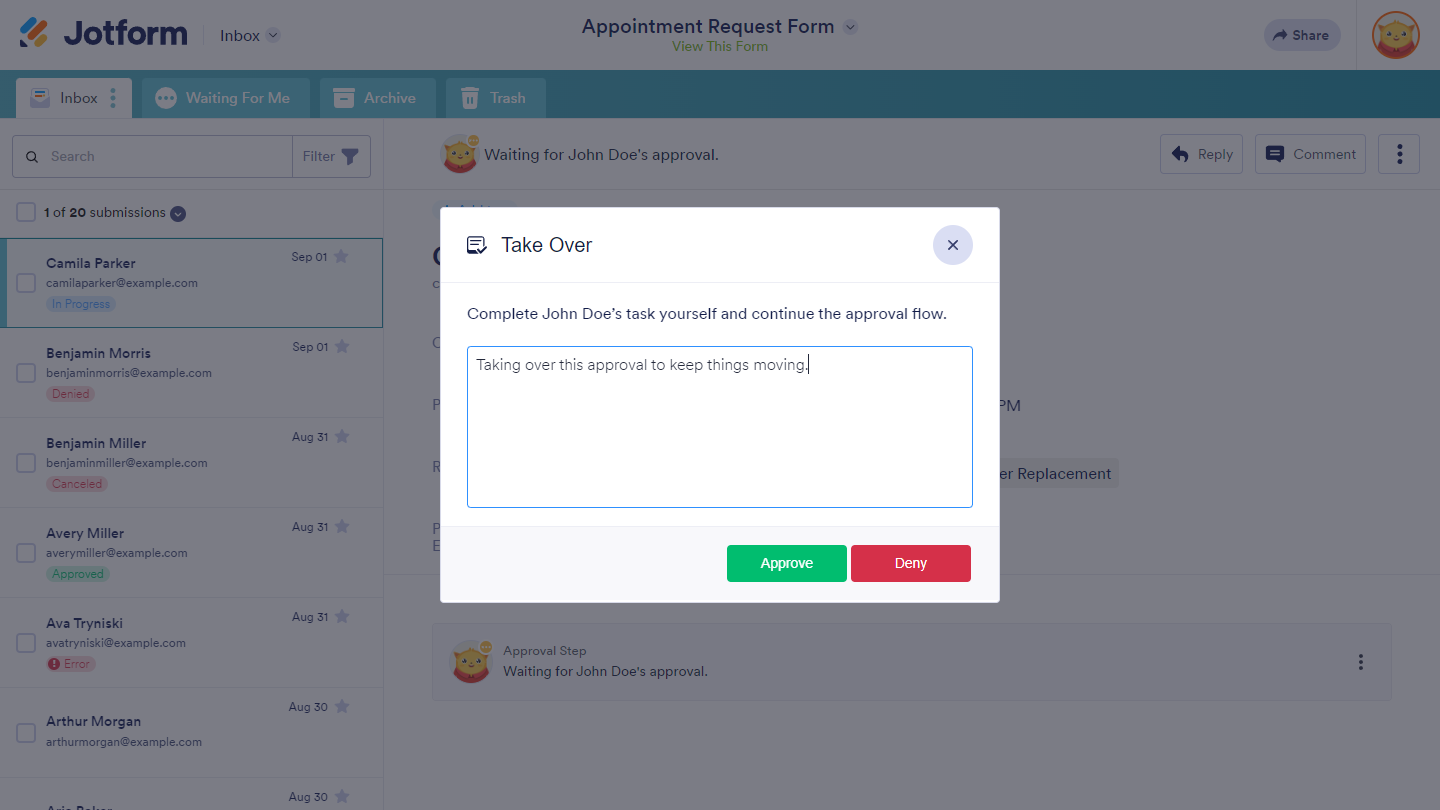Expand the Inbox dropdown beside the logo

point(273,36)
